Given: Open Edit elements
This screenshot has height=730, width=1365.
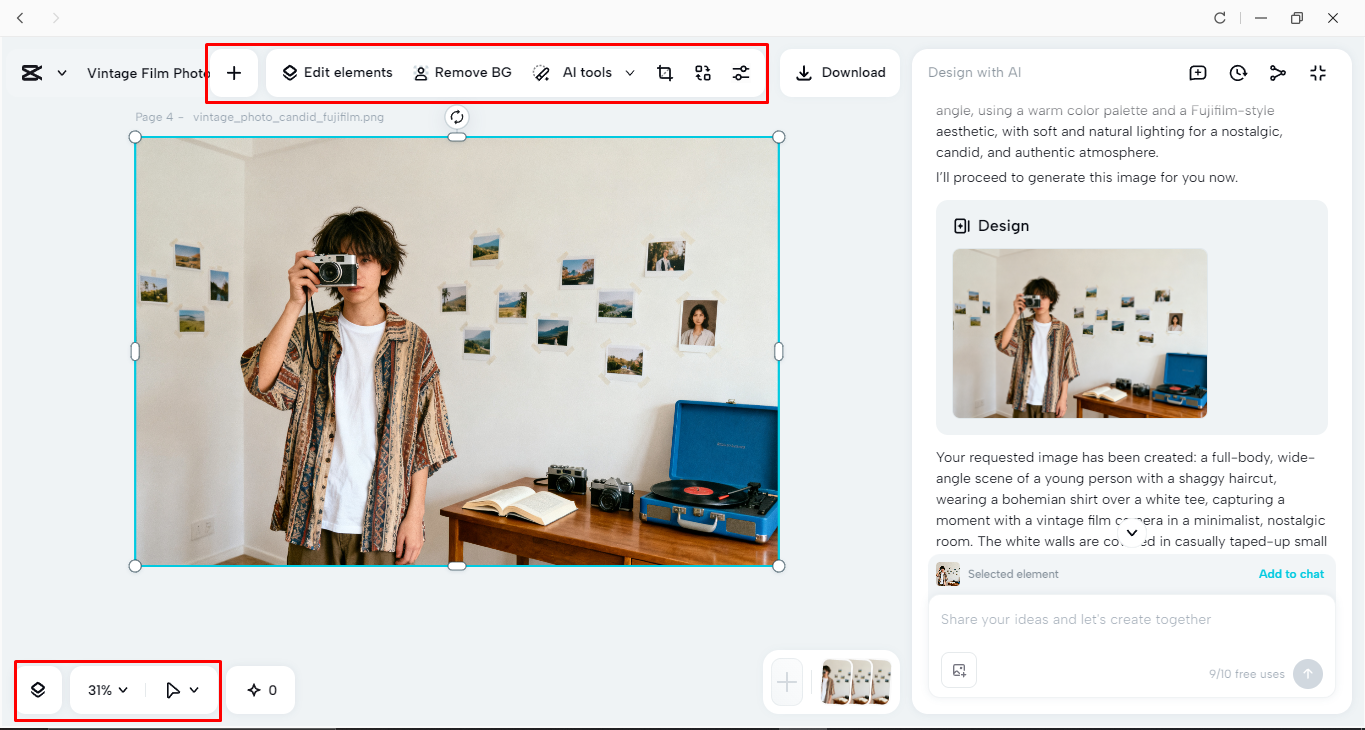Looking at the screenshot, I should point(337,73).
